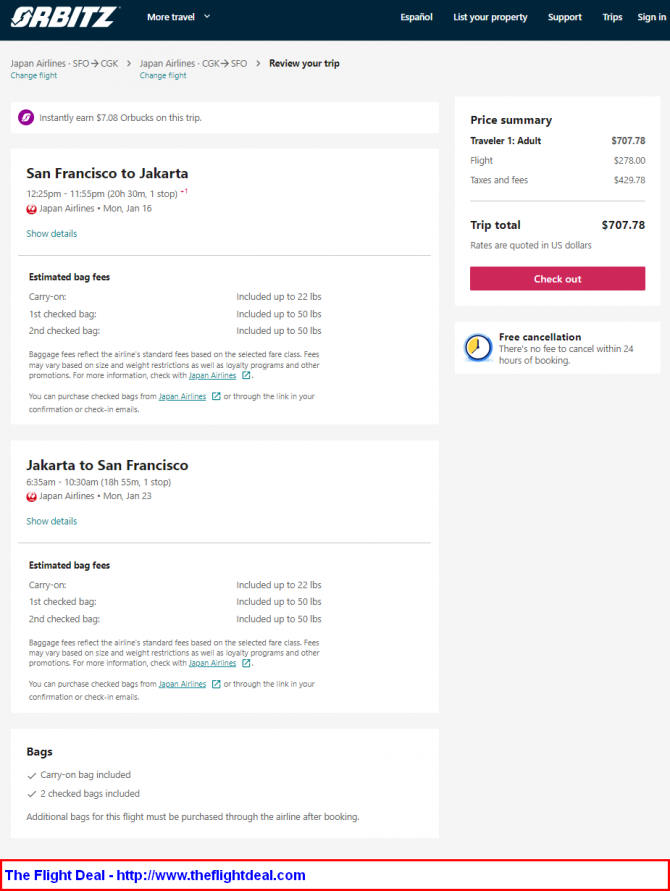
Task: Click the Check out button
Action: [x=557, y=278]
